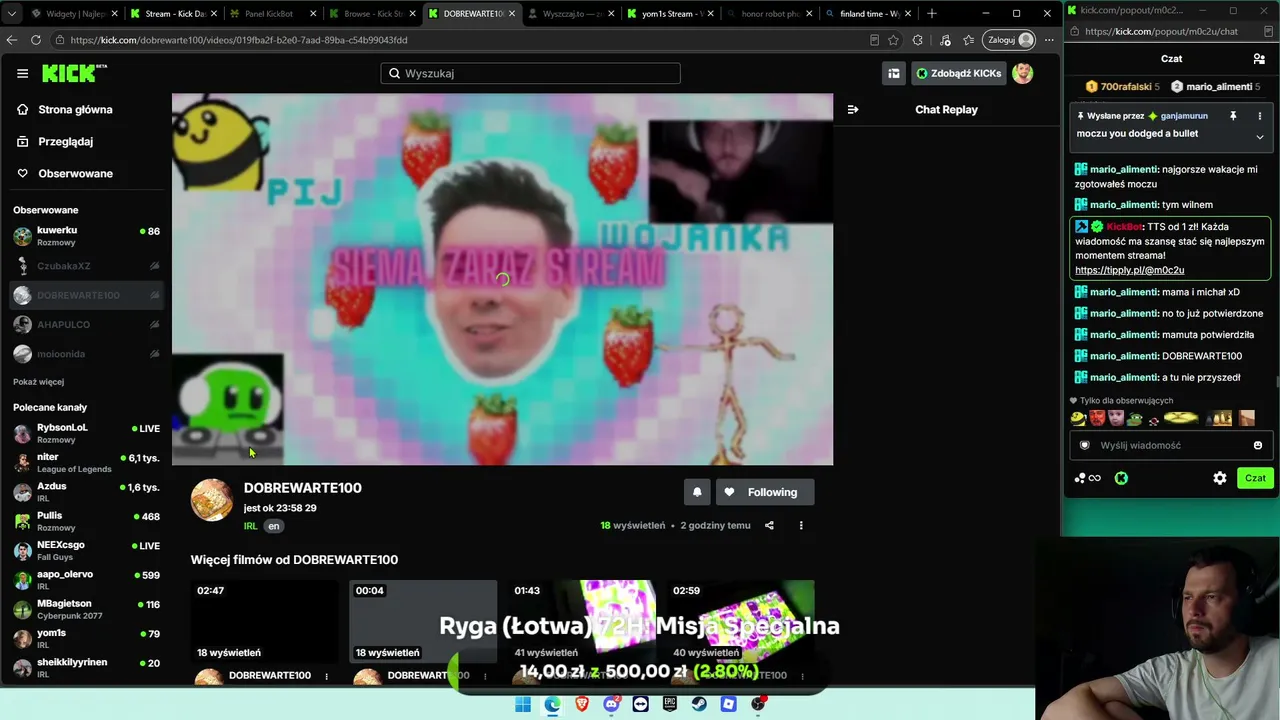The image size is (1280, 720).
Task: Open followed channel AHAPULCO
Action: click(x=87, y=325)
